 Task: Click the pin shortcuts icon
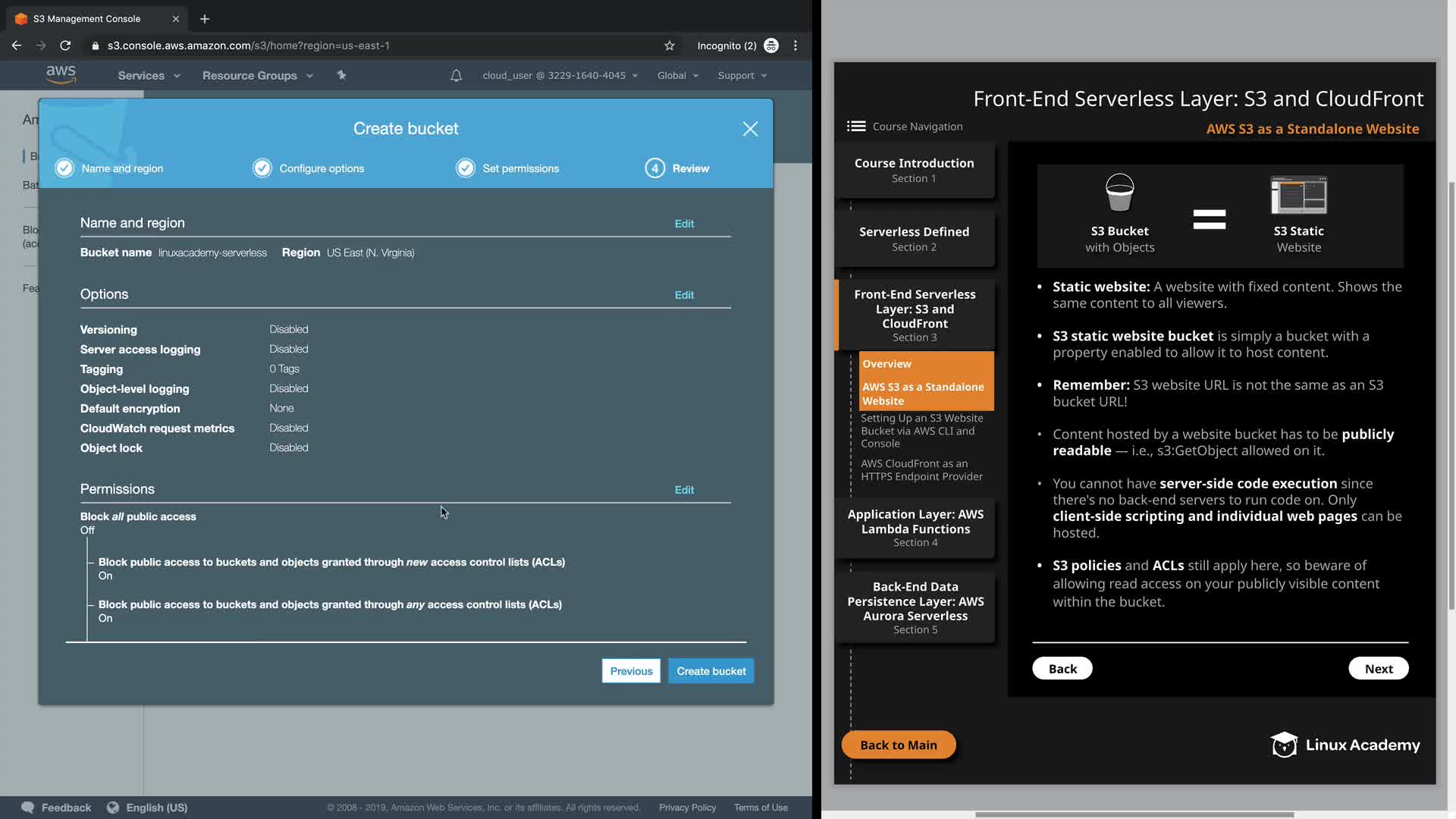[x=341, y=75]
